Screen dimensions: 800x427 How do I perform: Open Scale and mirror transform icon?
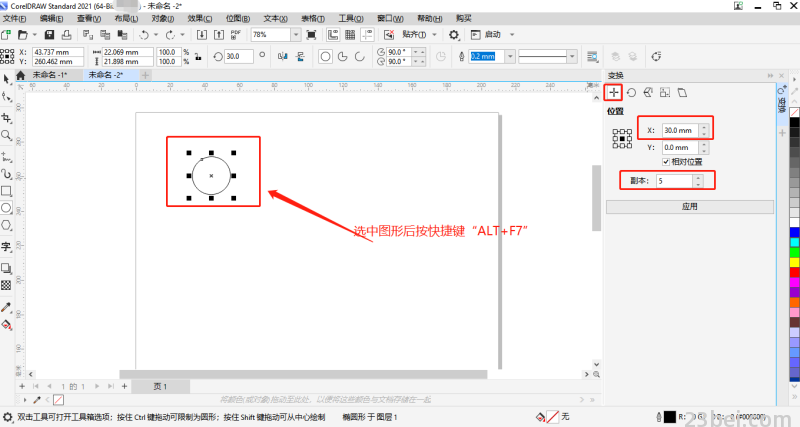(x=648, y=92)
